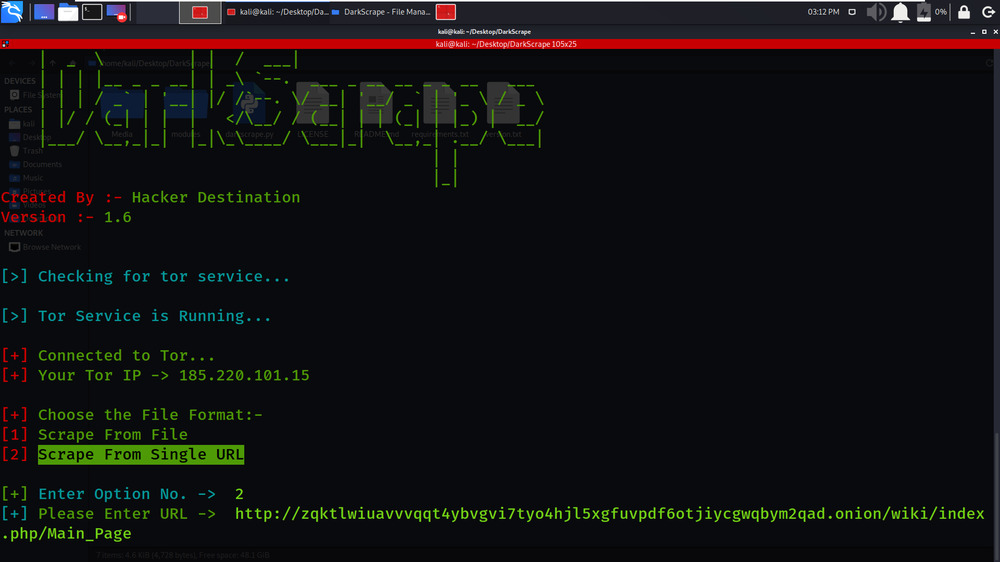The image size is (1000, 562).
Task: Click the 0% battery percentage label
Action: point(941,12)
